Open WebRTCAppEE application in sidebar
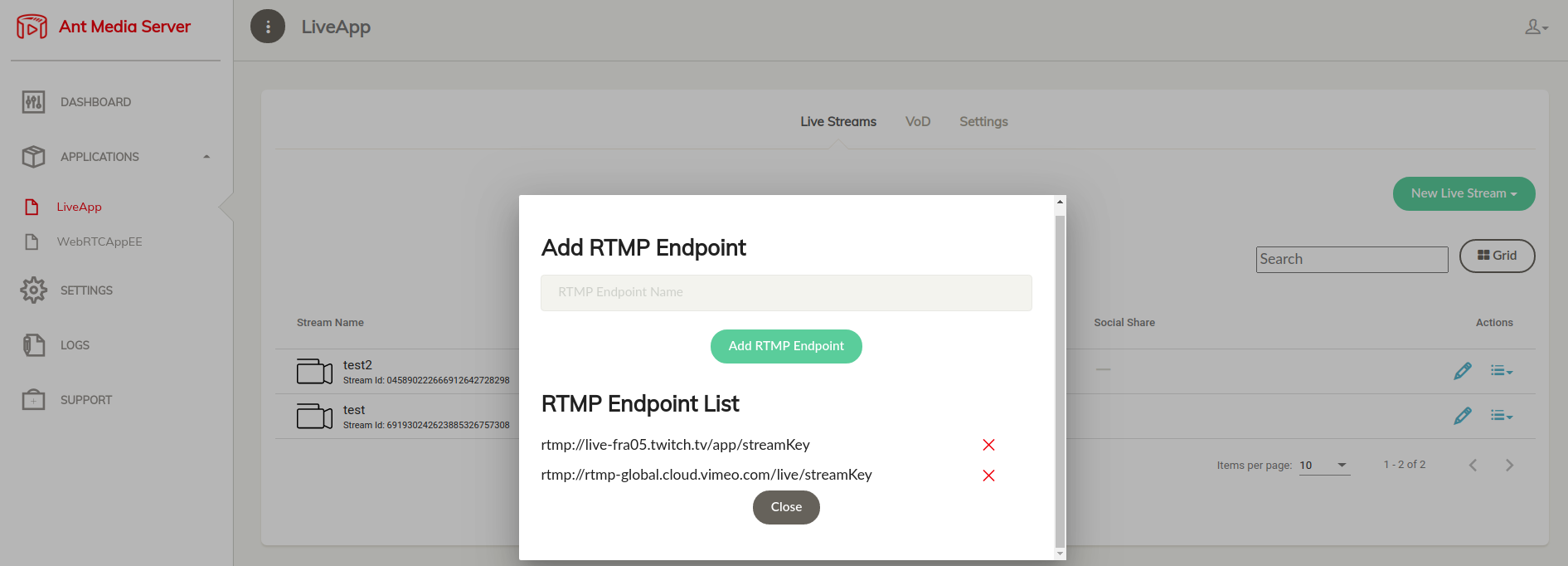 (x=100, y=242)
